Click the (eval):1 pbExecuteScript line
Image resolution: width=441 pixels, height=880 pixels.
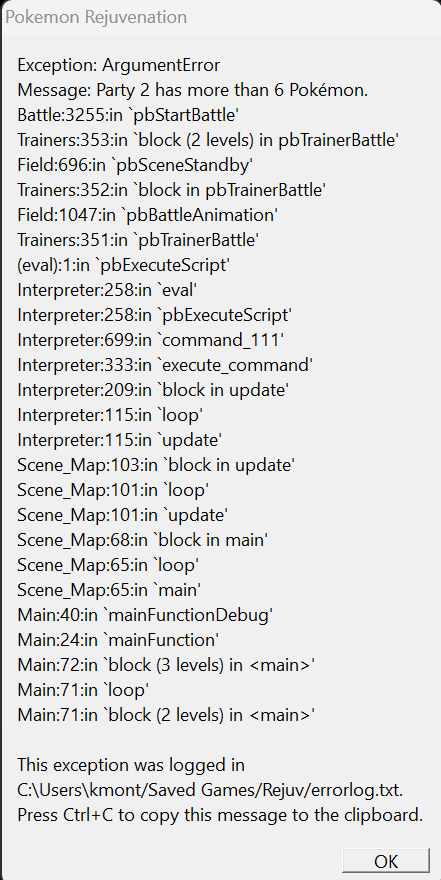tap(123, 265)
